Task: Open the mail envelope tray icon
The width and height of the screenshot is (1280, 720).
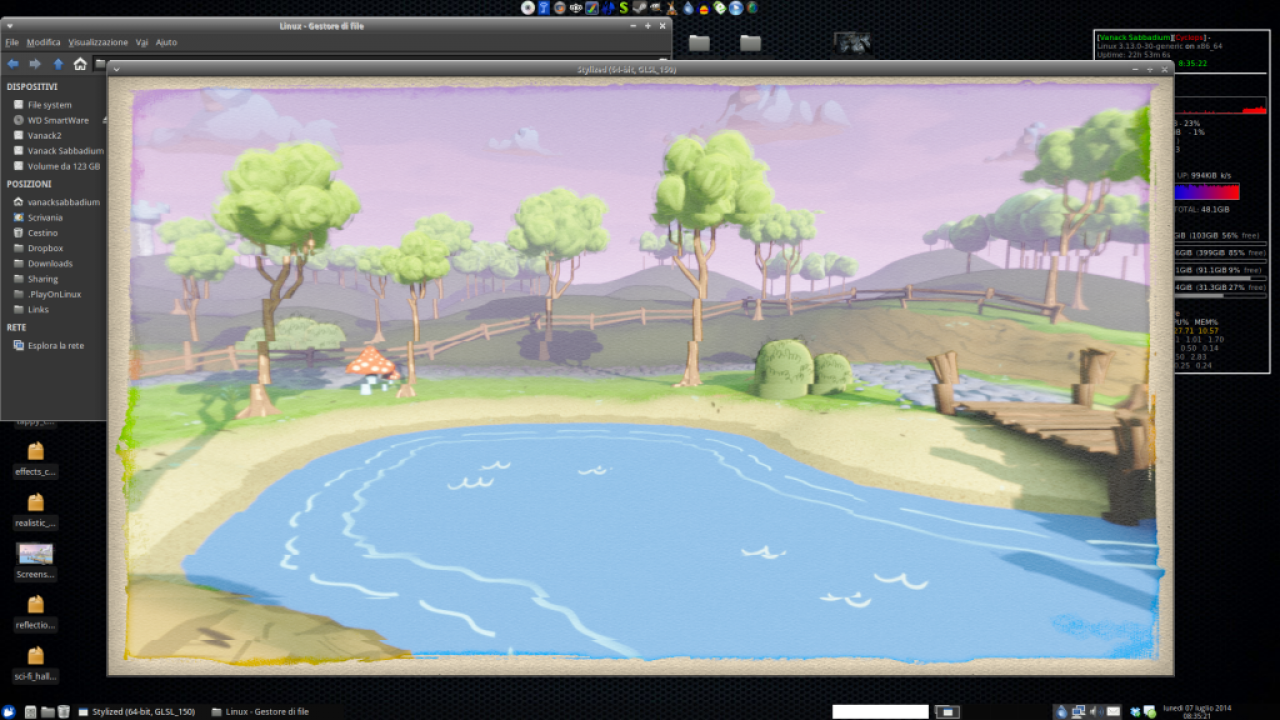Action: coord(1113,712)
